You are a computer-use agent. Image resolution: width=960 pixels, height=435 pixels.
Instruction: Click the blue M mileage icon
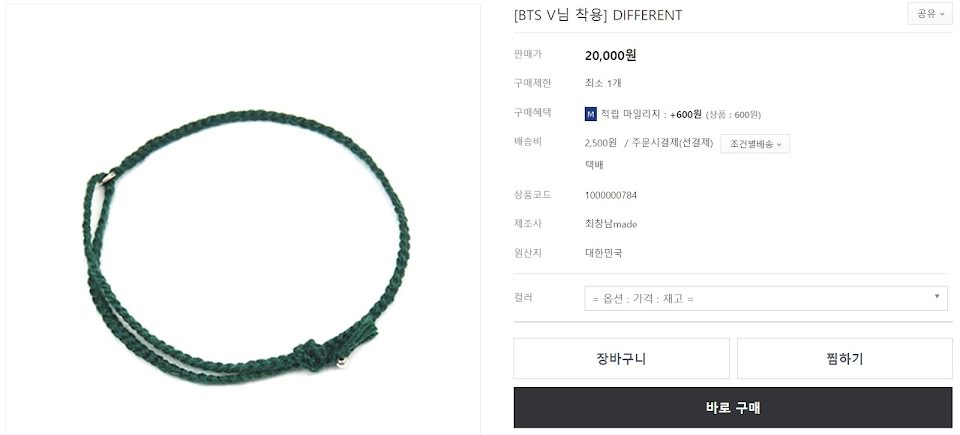tap(591, 114)
